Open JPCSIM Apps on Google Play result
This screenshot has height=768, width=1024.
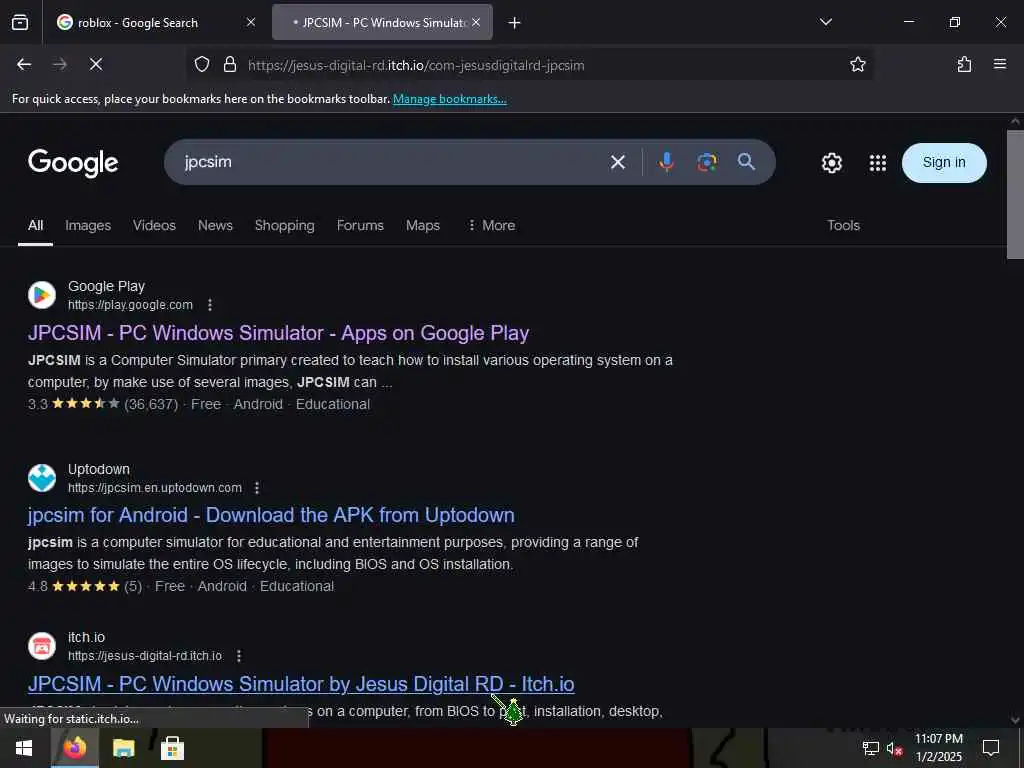tap(278, 333)
